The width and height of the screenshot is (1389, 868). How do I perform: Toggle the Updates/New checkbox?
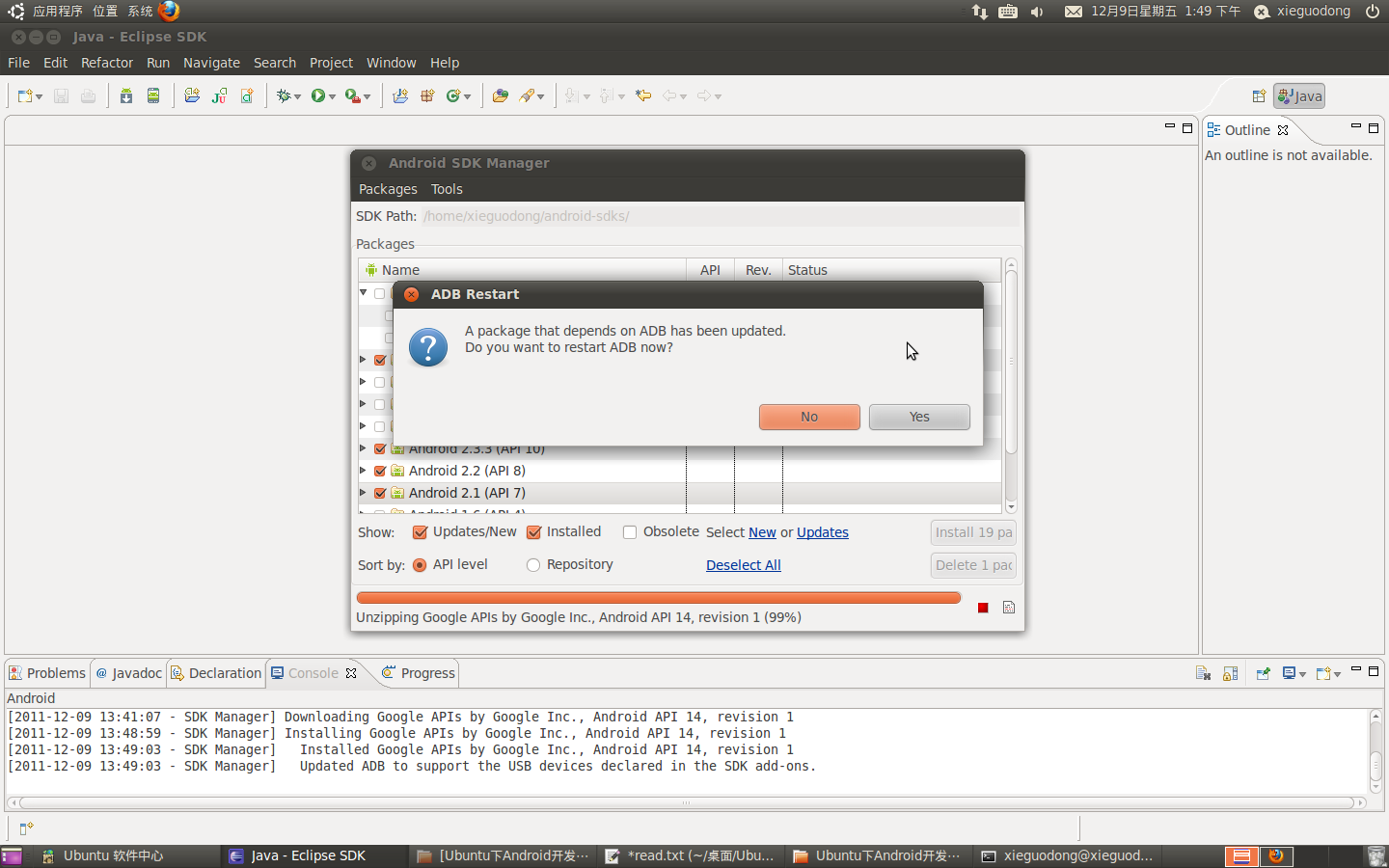[x=420, y=532]
